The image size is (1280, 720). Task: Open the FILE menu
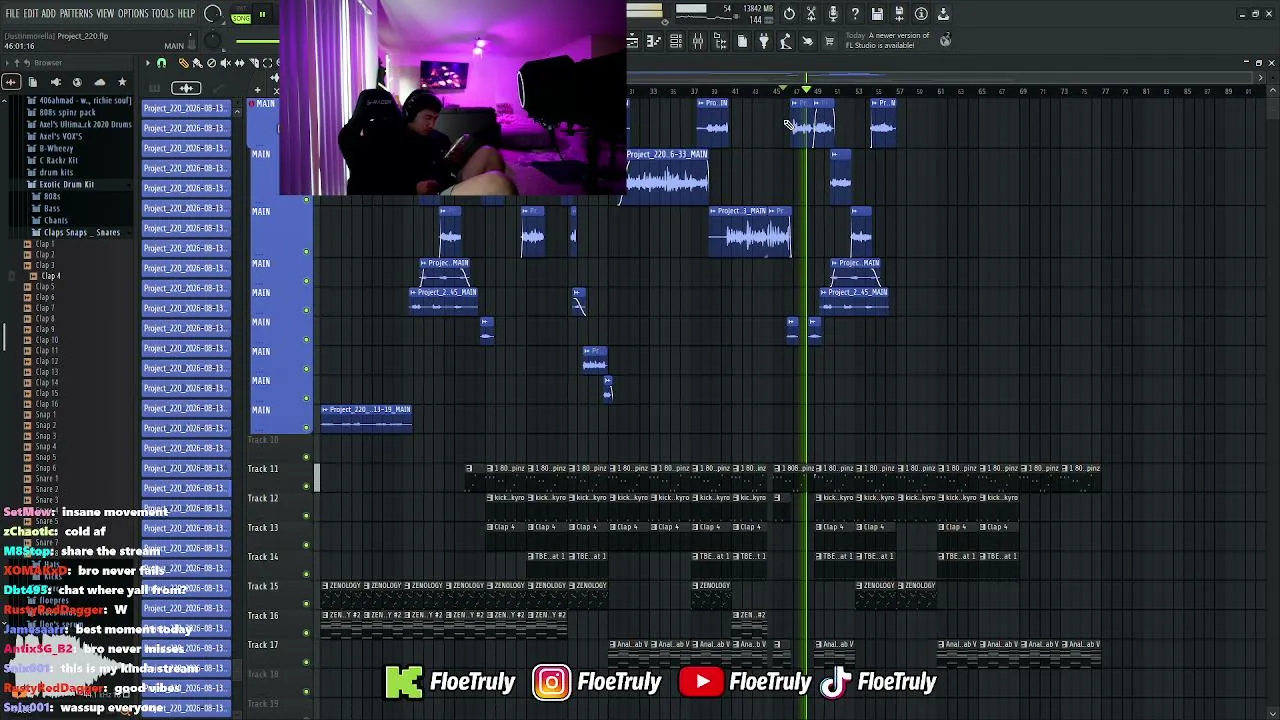point(13,14)
